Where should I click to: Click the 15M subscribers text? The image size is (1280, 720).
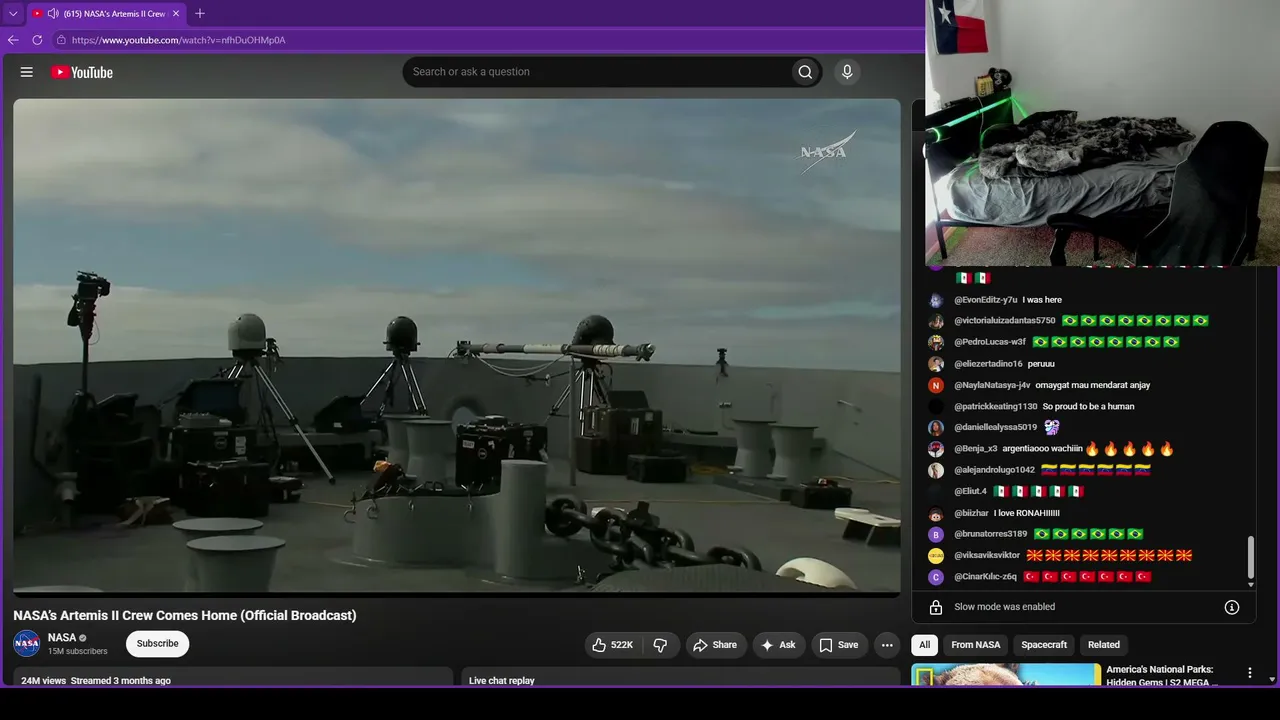(78, 651)
